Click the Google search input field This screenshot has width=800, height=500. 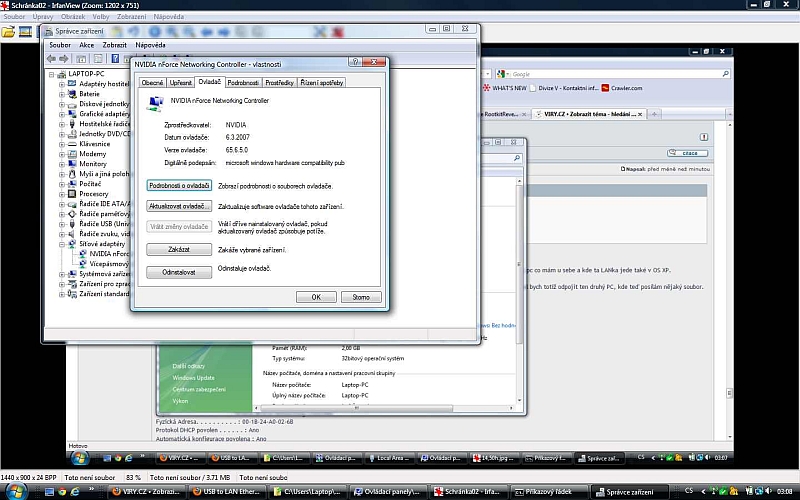[615, 74]
